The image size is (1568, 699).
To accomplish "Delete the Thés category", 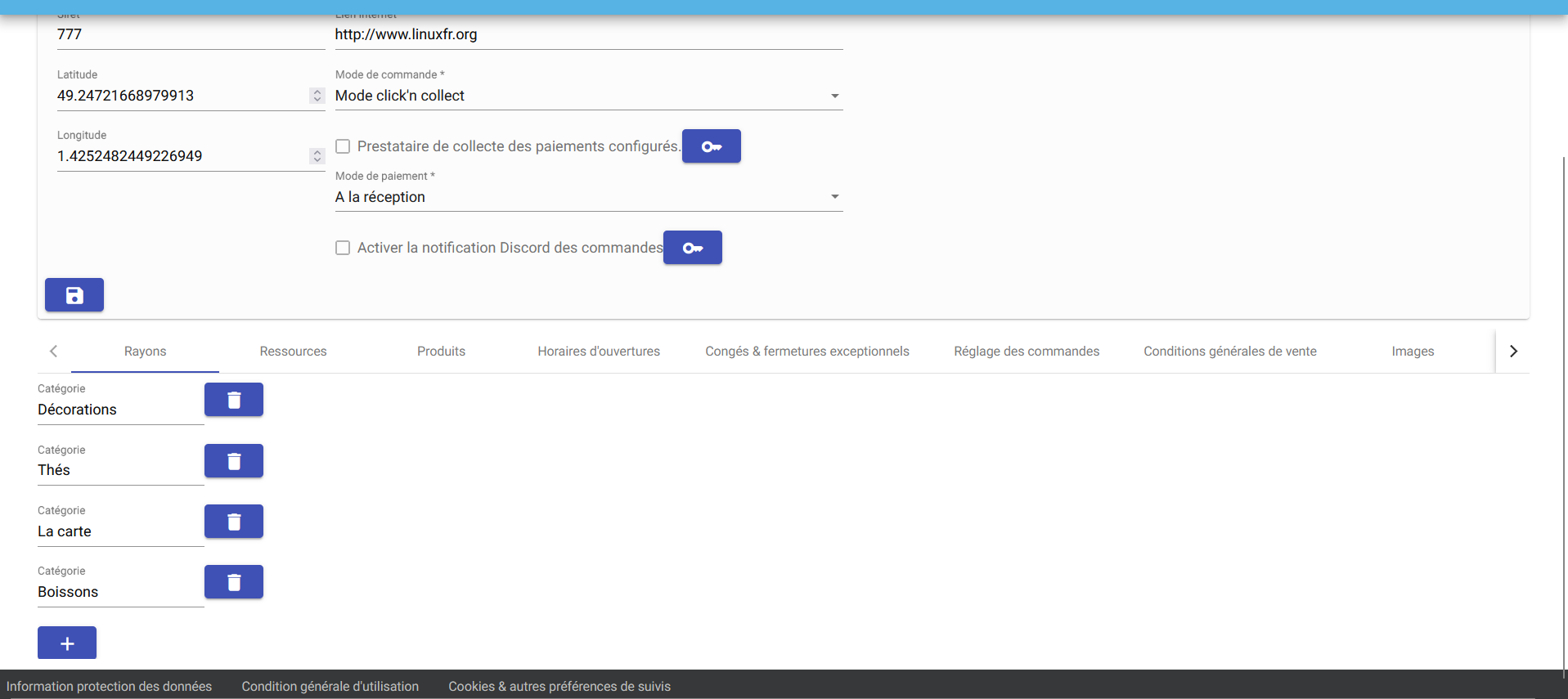I will click(234, 461).
